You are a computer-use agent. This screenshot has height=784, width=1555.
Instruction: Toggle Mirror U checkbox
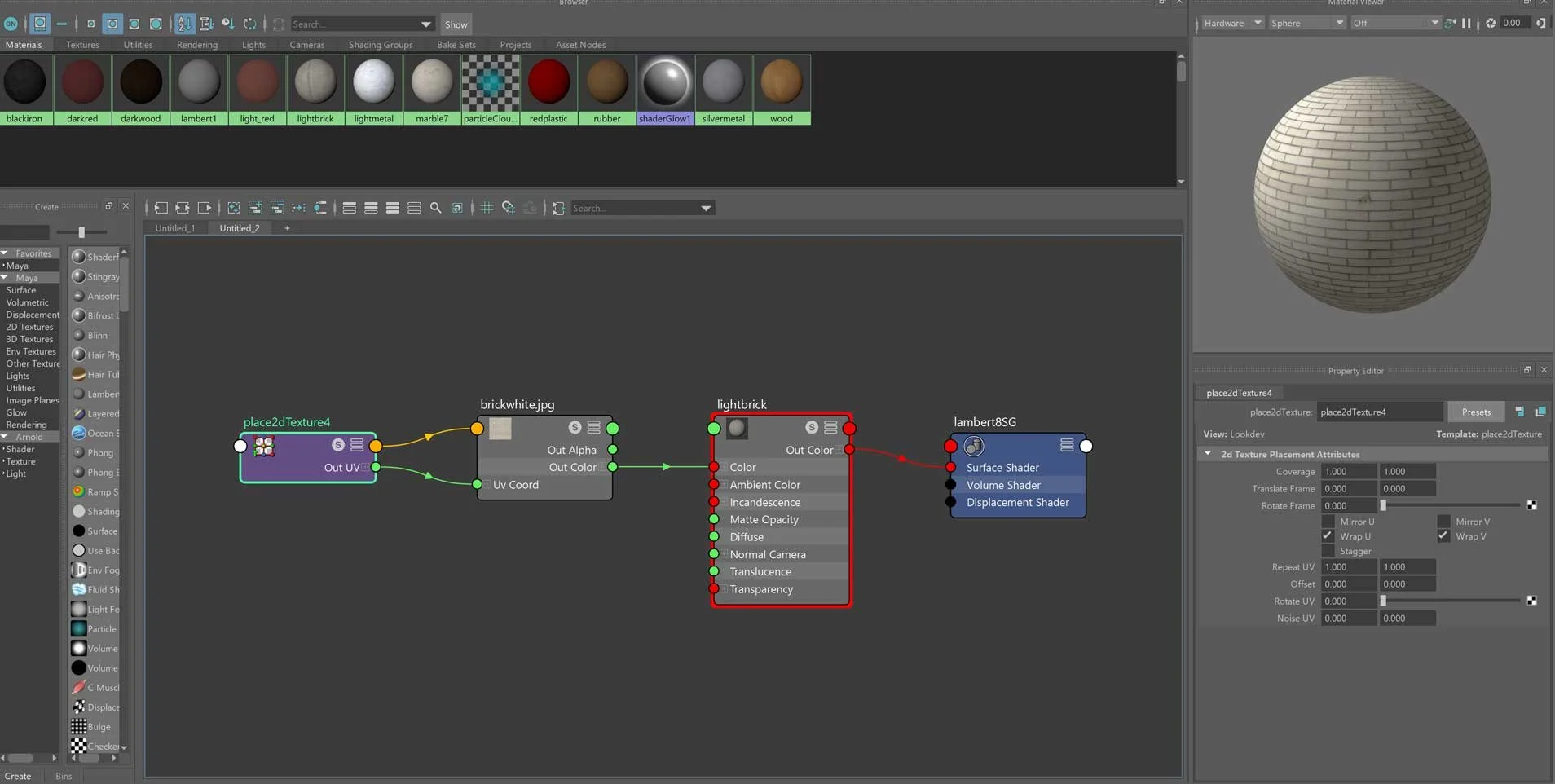1328,522
